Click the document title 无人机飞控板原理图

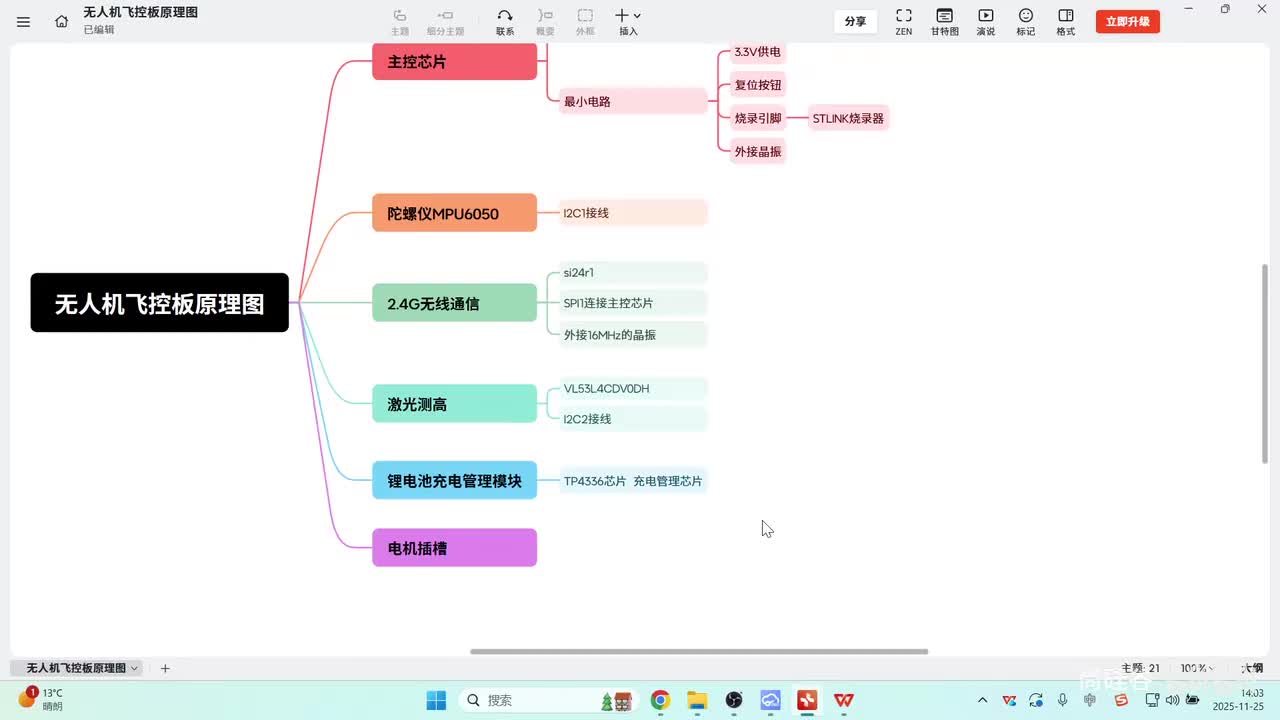click(x=140, y=12)
